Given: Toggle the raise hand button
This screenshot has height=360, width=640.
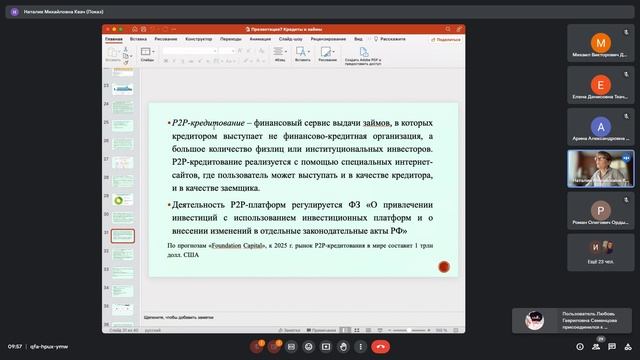Looking at the screenshot, I should tap(343, 347).
